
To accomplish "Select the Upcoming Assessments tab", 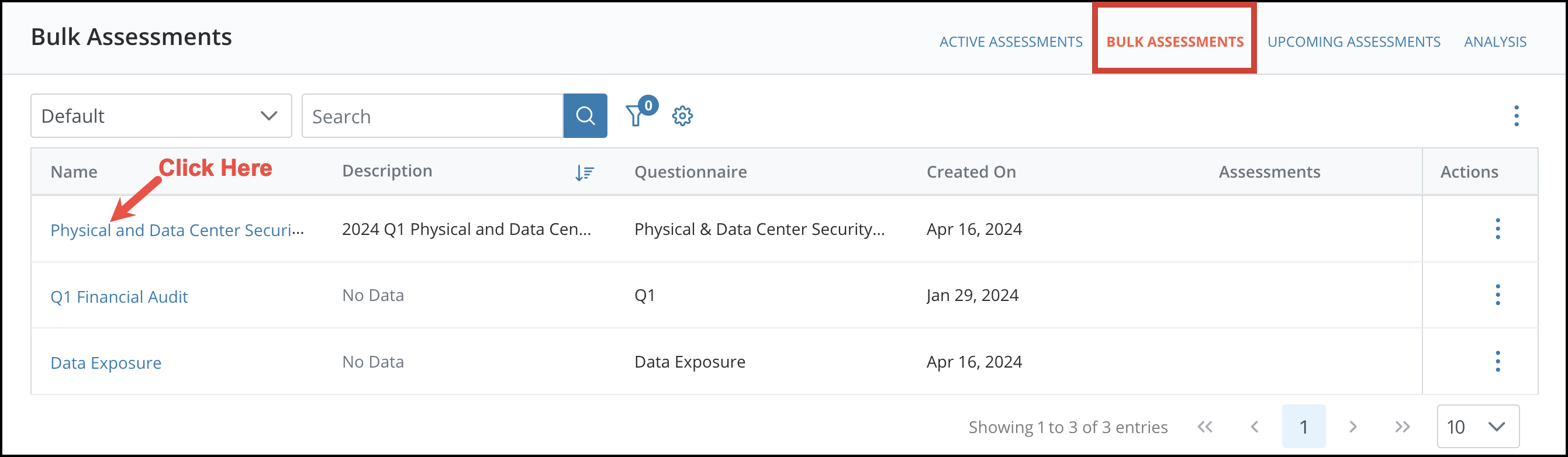I will coord(1354,41).
